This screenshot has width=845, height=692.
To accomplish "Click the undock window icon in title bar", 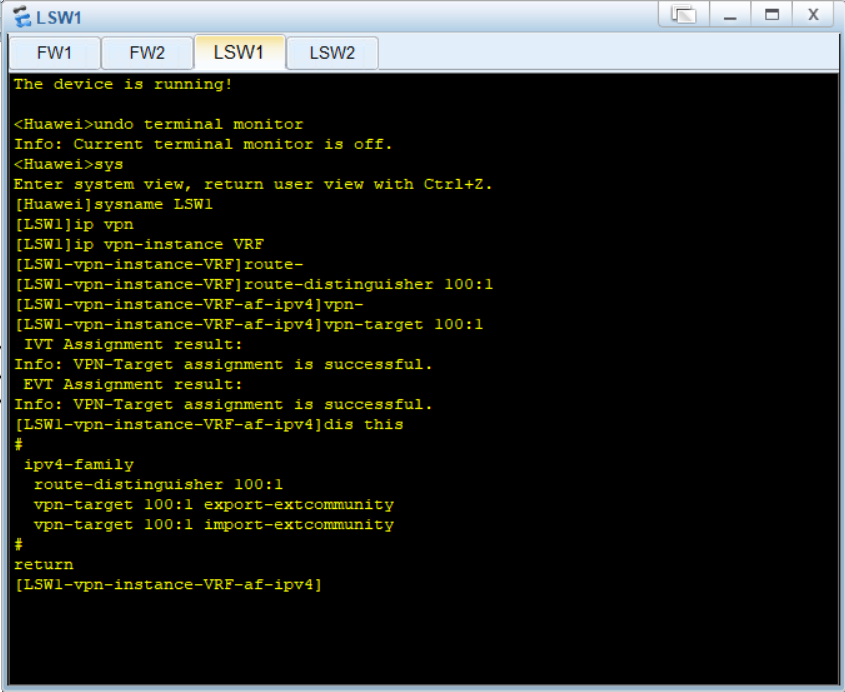I will click(x=683, y=15).
